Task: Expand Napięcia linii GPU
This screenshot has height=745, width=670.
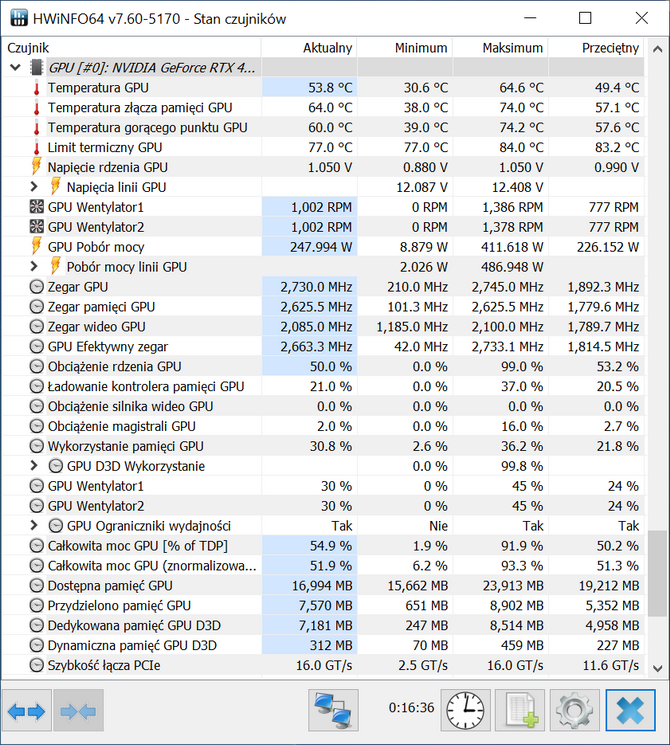Action: pyautogui.click(x=34, y=187)
